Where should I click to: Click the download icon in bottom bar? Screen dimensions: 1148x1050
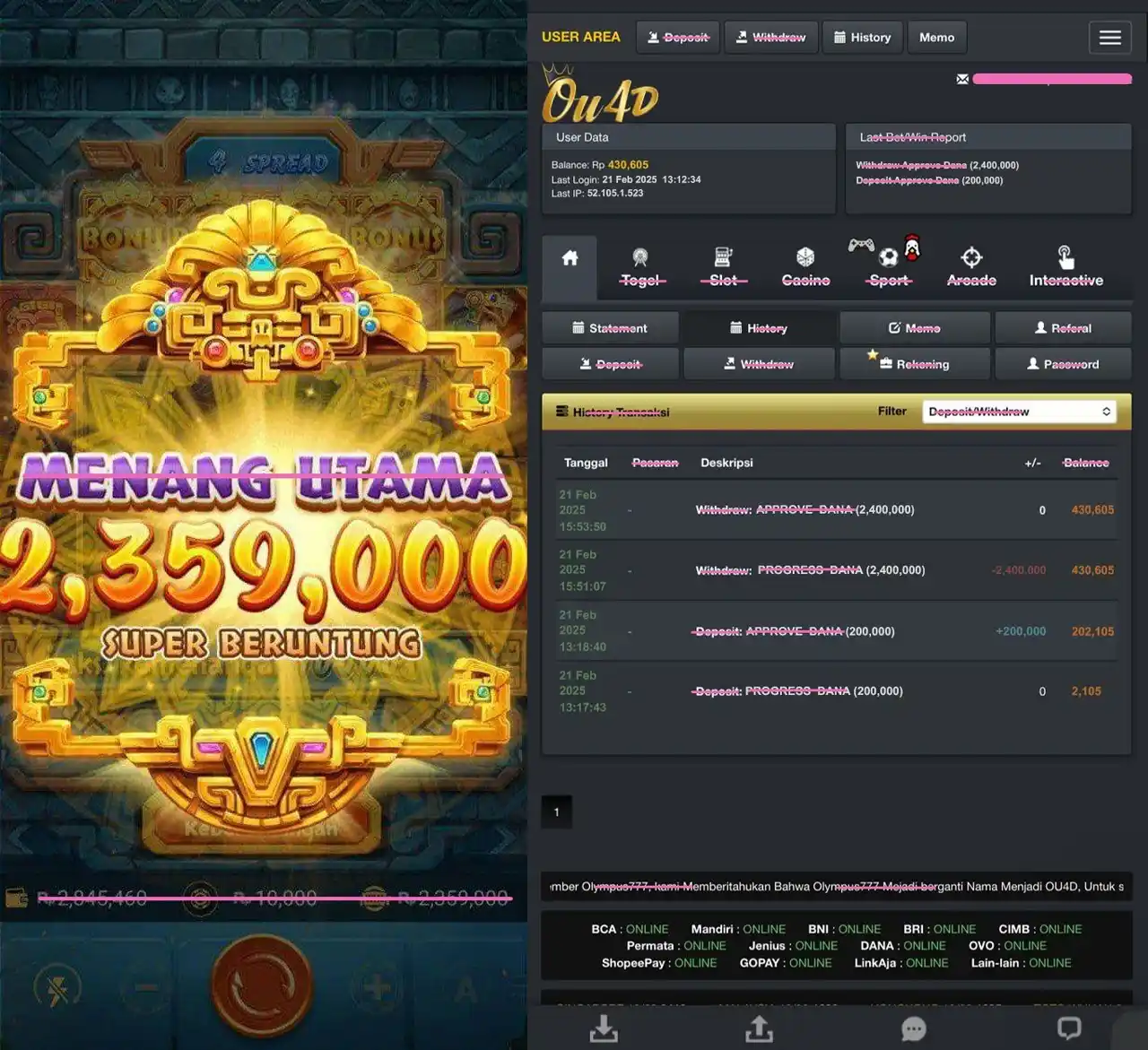pyautogui.click(x=604, y=1028)
